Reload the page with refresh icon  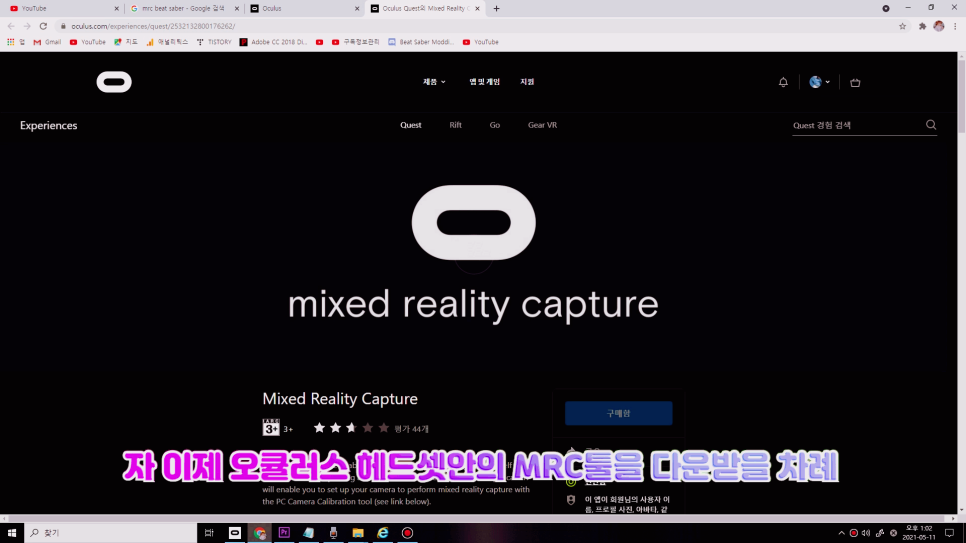43,26
